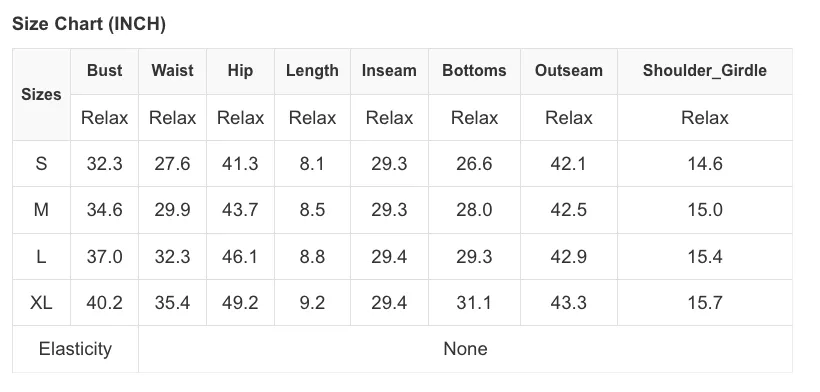Image resolution: width=820 pixels, height=392 pixels.
Task: Click the M size row label
Action: point(41,210)
